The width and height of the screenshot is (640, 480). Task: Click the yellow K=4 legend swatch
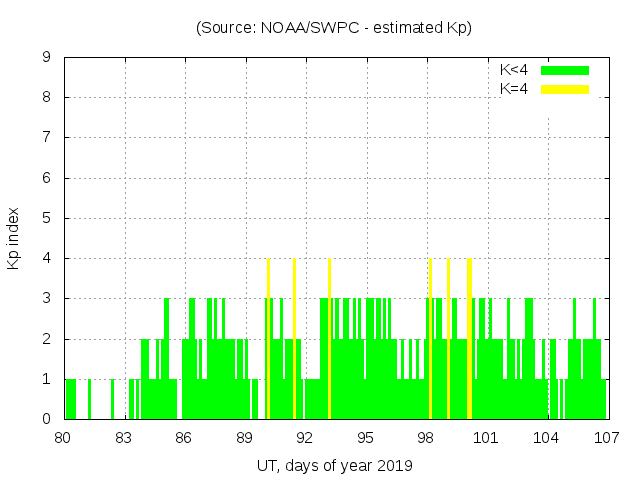coord(565,89)
